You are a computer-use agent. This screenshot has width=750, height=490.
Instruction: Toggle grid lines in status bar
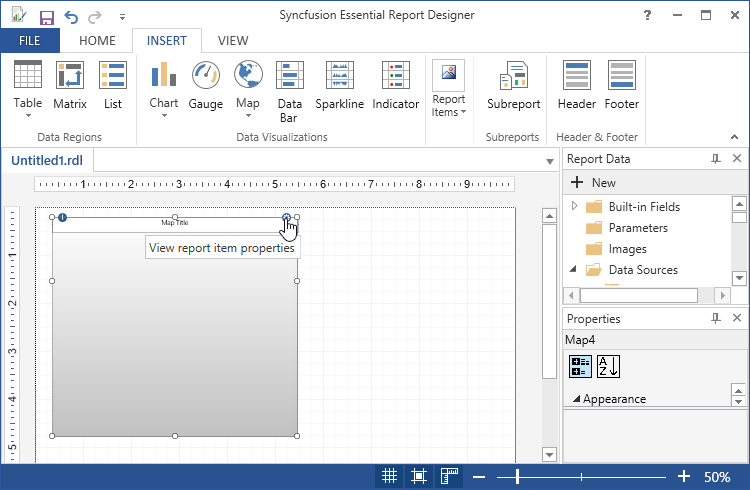pos(389,476)
